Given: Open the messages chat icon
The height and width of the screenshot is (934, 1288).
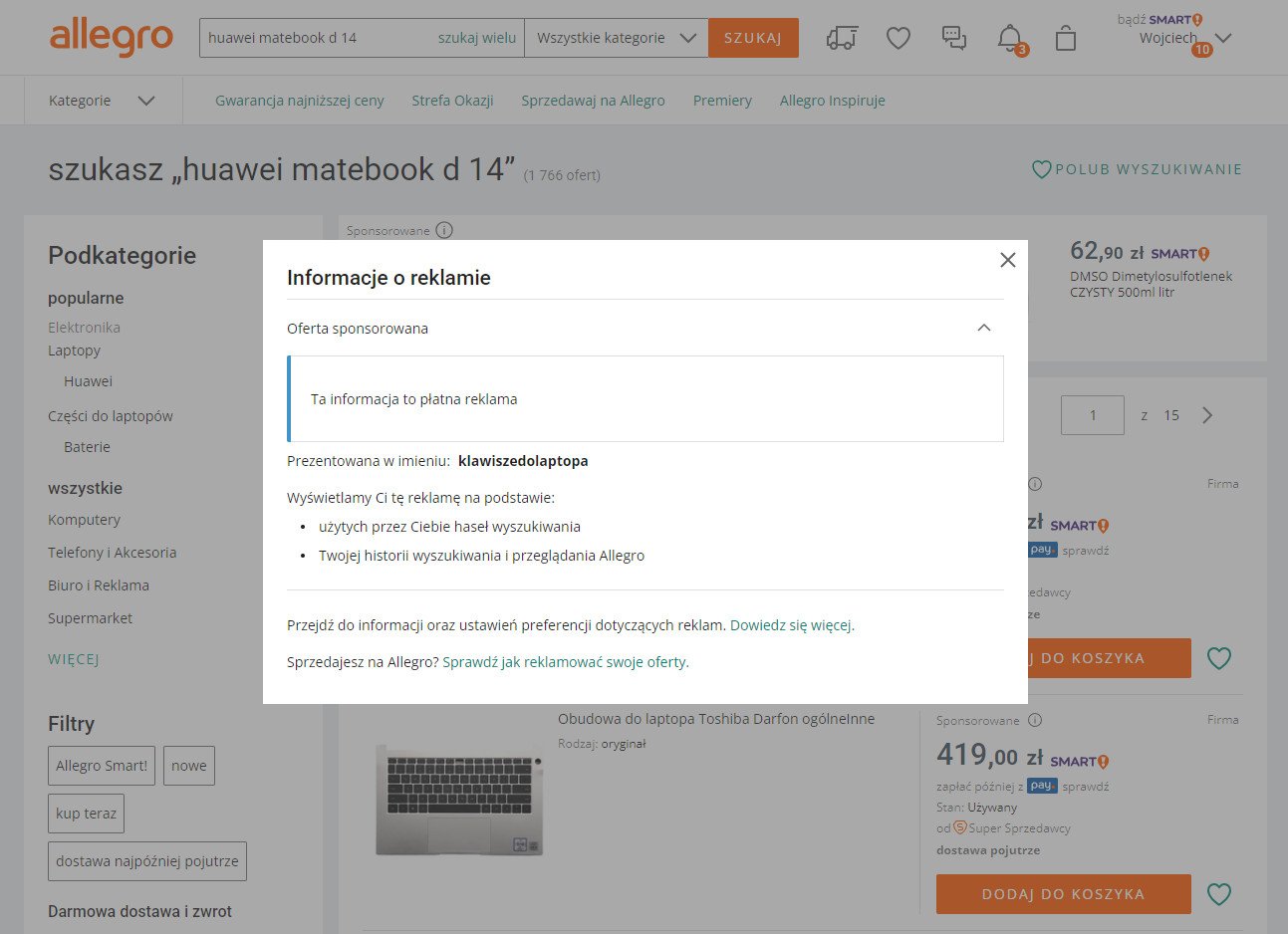Looking at the screenshot, I should [x=954, y=38].
